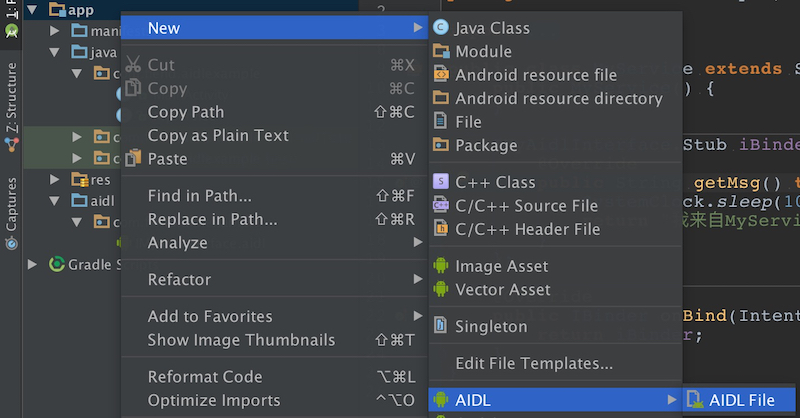
Task: Collapse the aidl folder node
Action: pos(55,201)
